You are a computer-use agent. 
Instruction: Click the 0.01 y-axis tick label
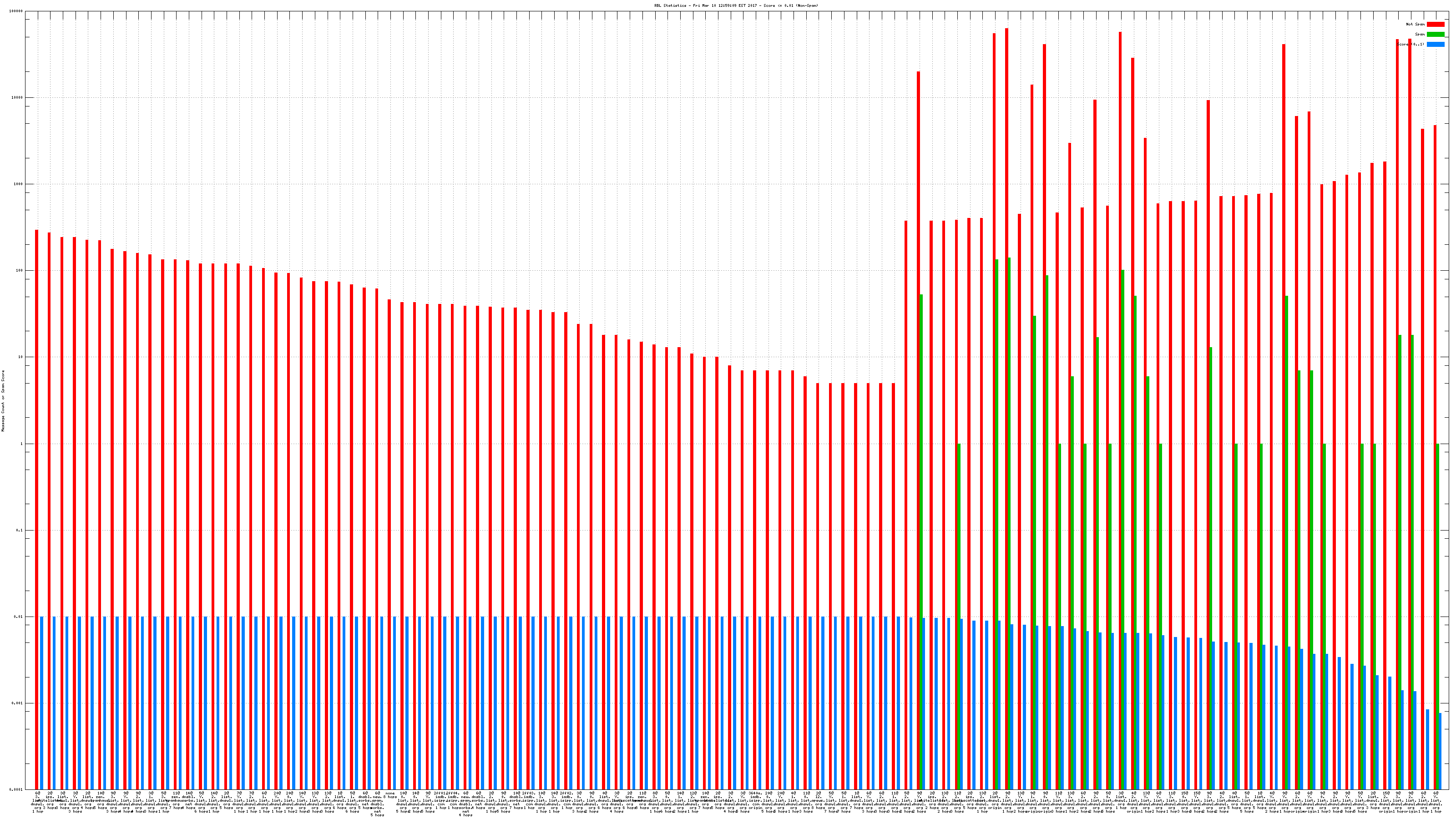(x=19, y=617)
